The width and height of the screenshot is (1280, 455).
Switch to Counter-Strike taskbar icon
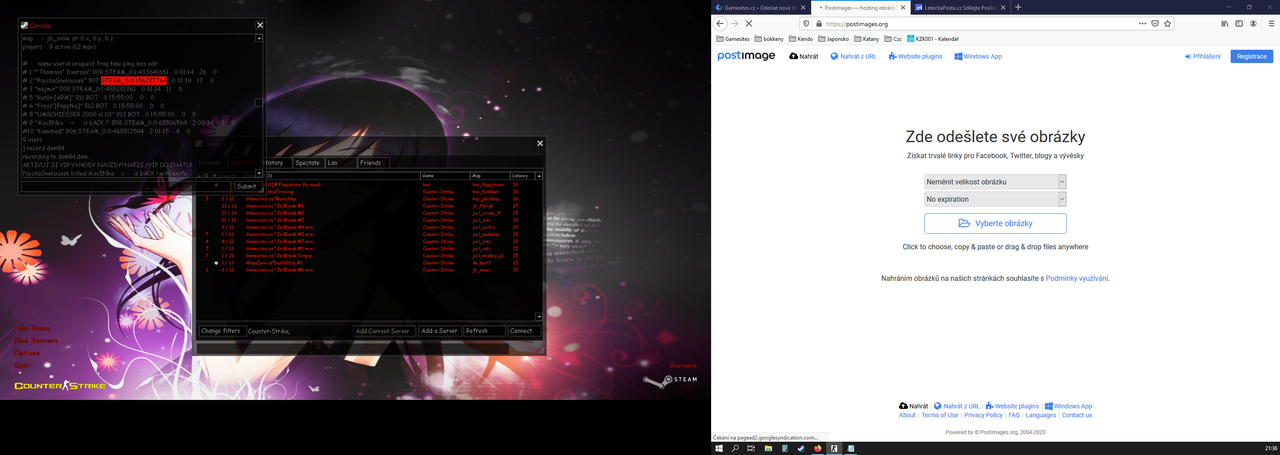click(x=834, y=448)
